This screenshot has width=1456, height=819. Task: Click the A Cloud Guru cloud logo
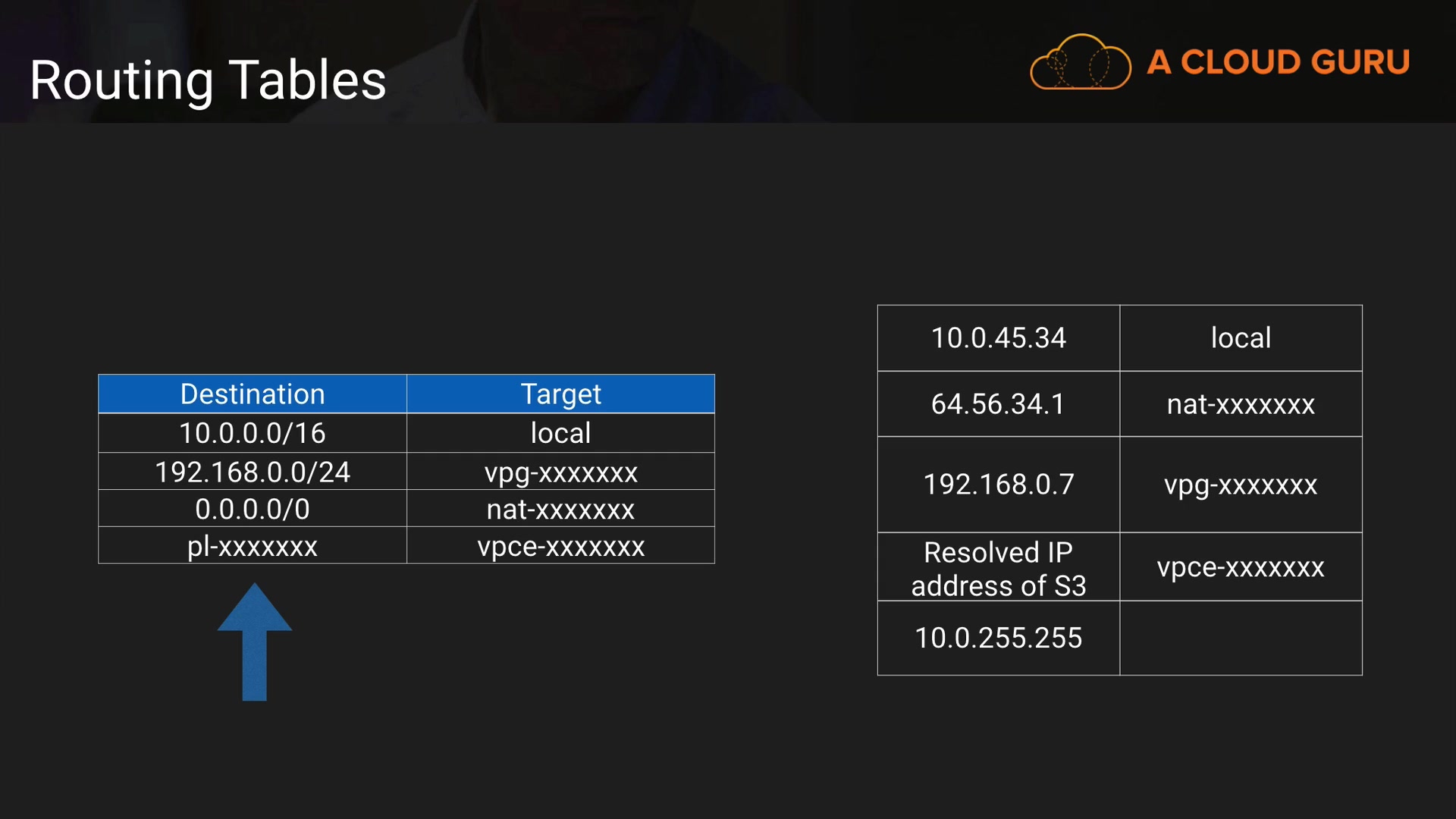coord(1080,62)
